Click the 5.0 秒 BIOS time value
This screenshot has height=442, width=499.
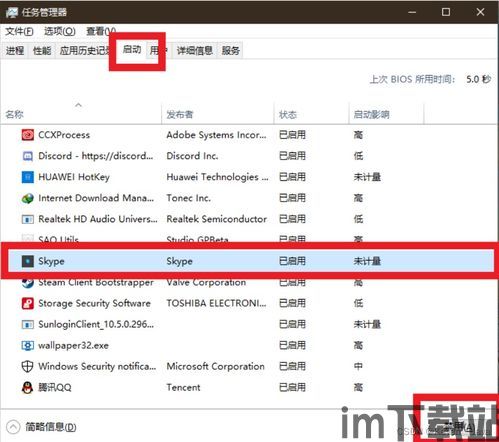tap(478, 79)
